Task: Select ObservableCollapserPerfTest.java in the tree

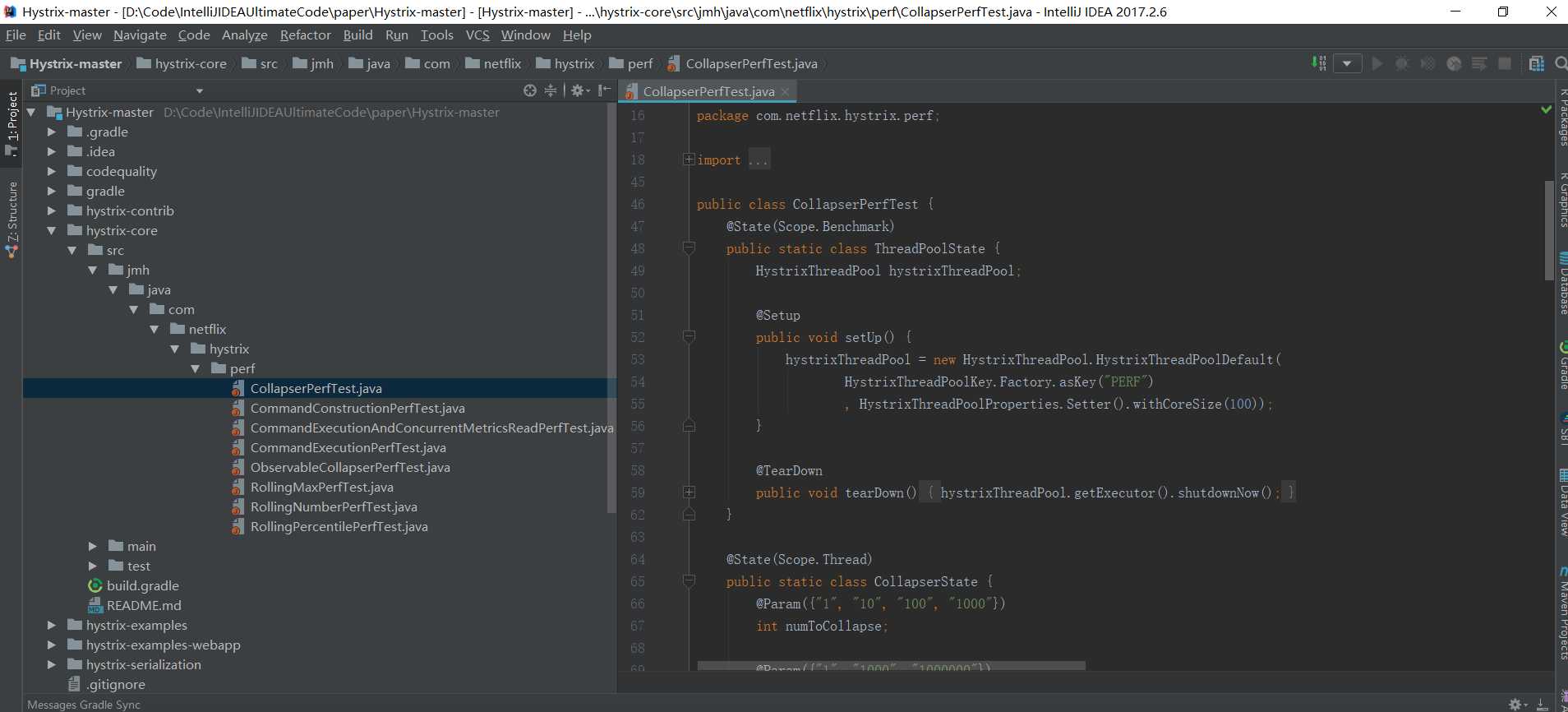Action: pos(350,467)
